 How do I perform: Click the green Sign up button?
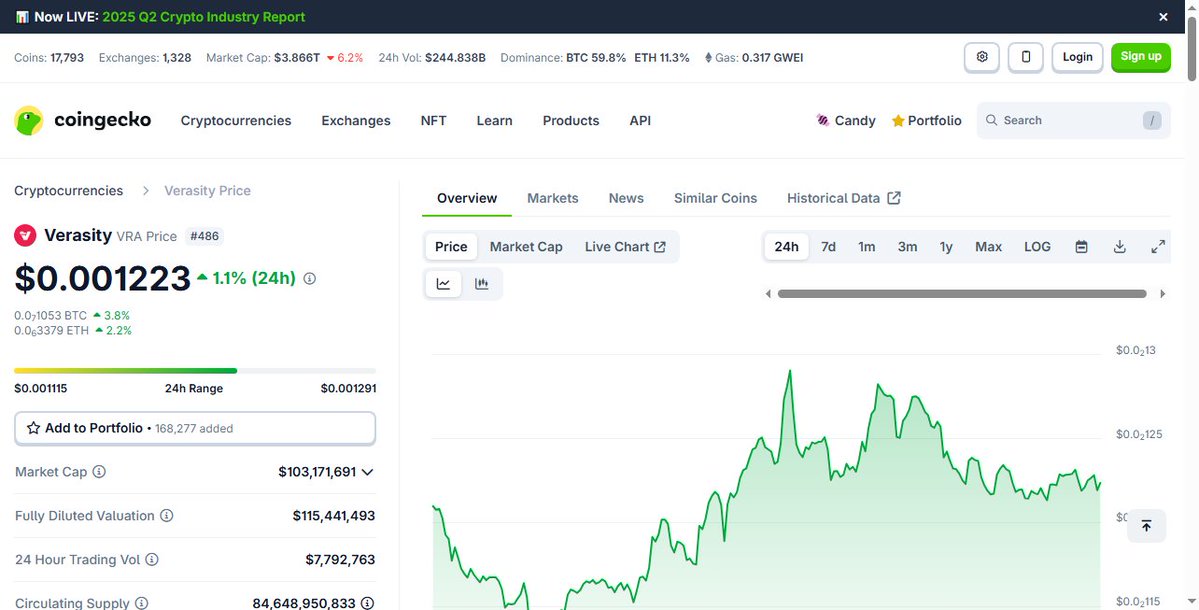(x=1141, y=57)
